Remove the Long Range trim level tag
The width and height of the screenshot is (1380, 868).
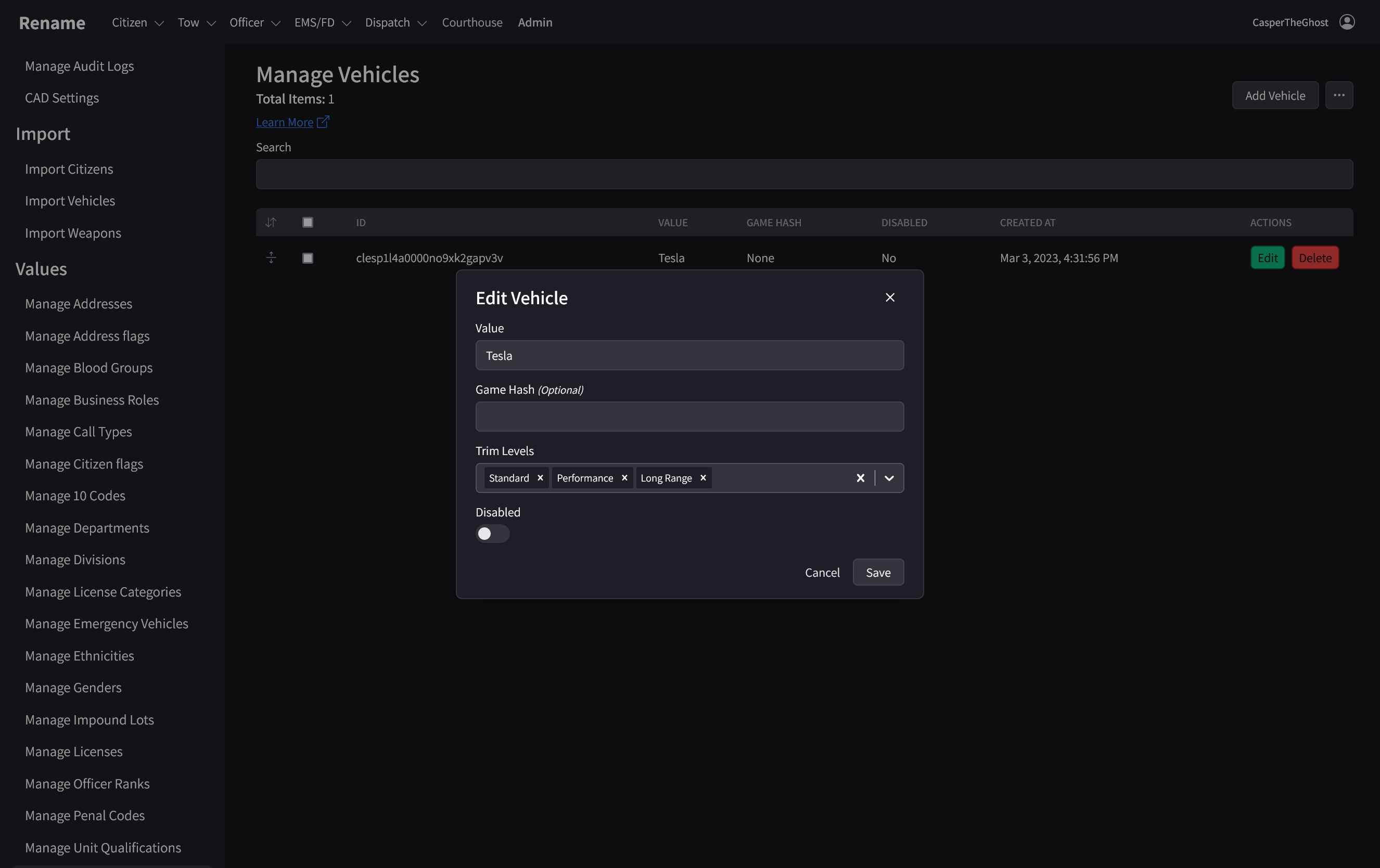[x=702, y=477]
